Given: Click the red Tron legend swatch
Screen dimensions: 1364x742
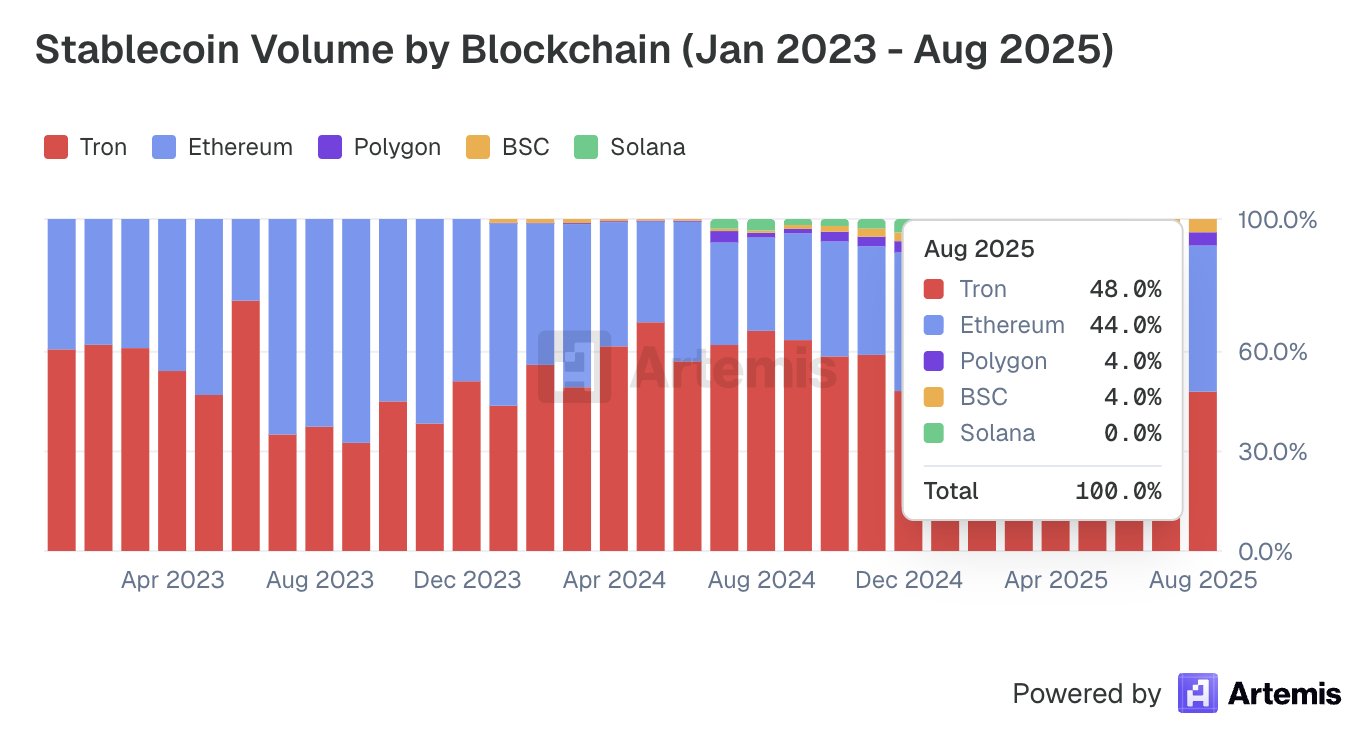Looking at the screenshot, I should [x=56, y=147].
